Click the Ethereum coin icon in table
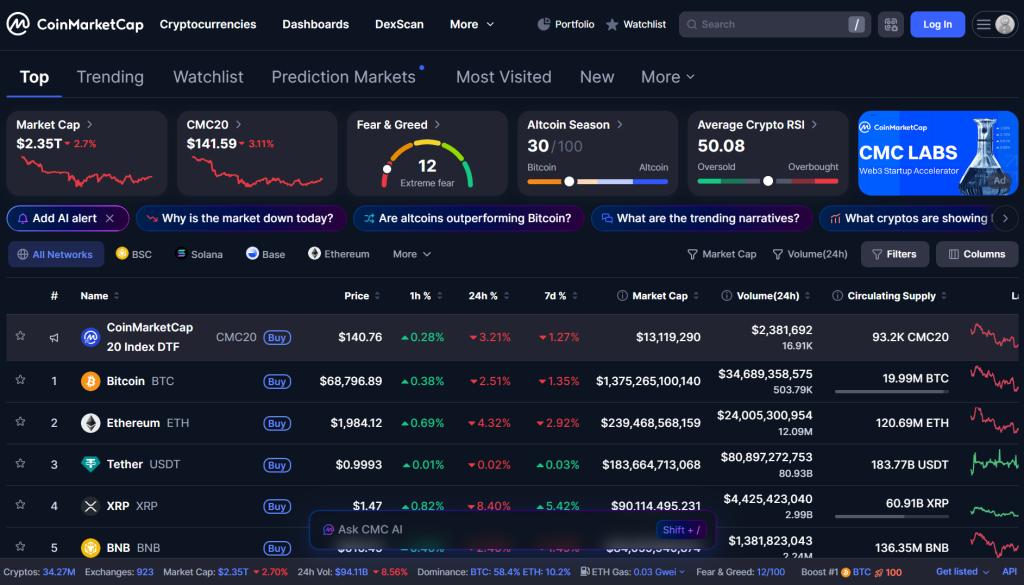This screenshot has height=585, width=1024. 90,423
